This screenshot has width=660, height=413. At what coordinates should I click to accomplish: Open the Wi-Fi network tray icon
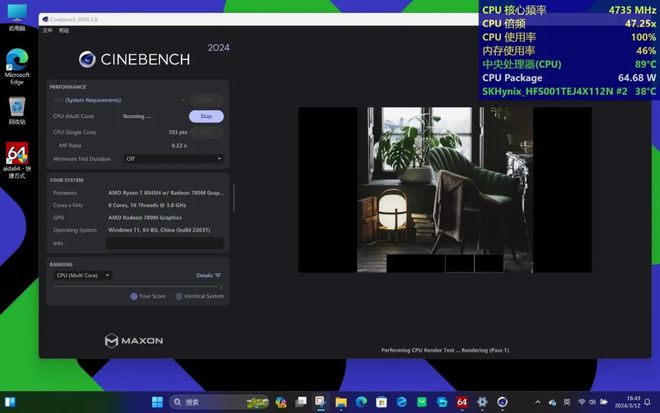(x=582, y=402)
